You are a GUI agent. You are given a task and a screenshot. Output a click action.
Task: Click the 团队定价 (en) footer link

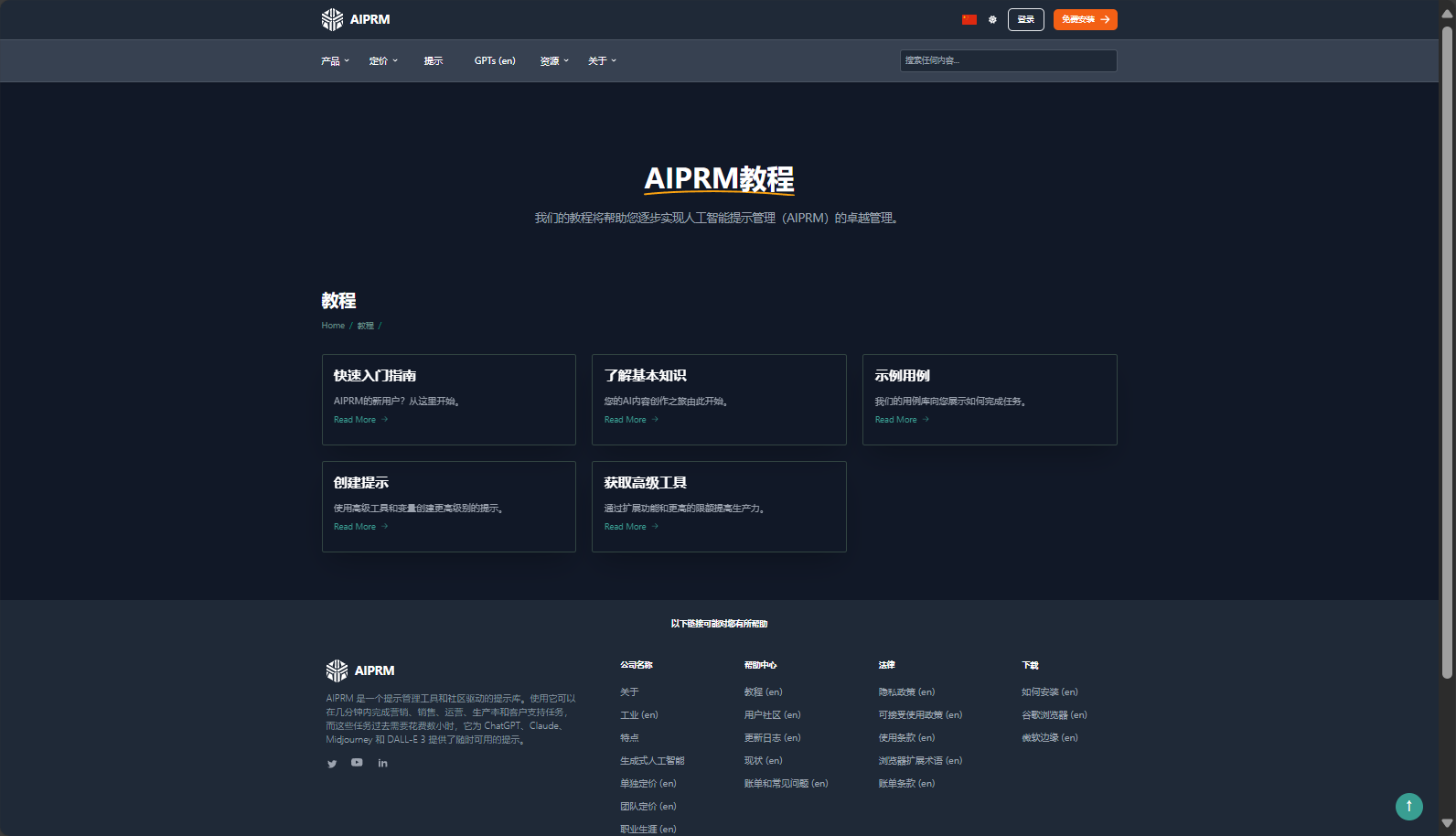(x=648, y=807)
